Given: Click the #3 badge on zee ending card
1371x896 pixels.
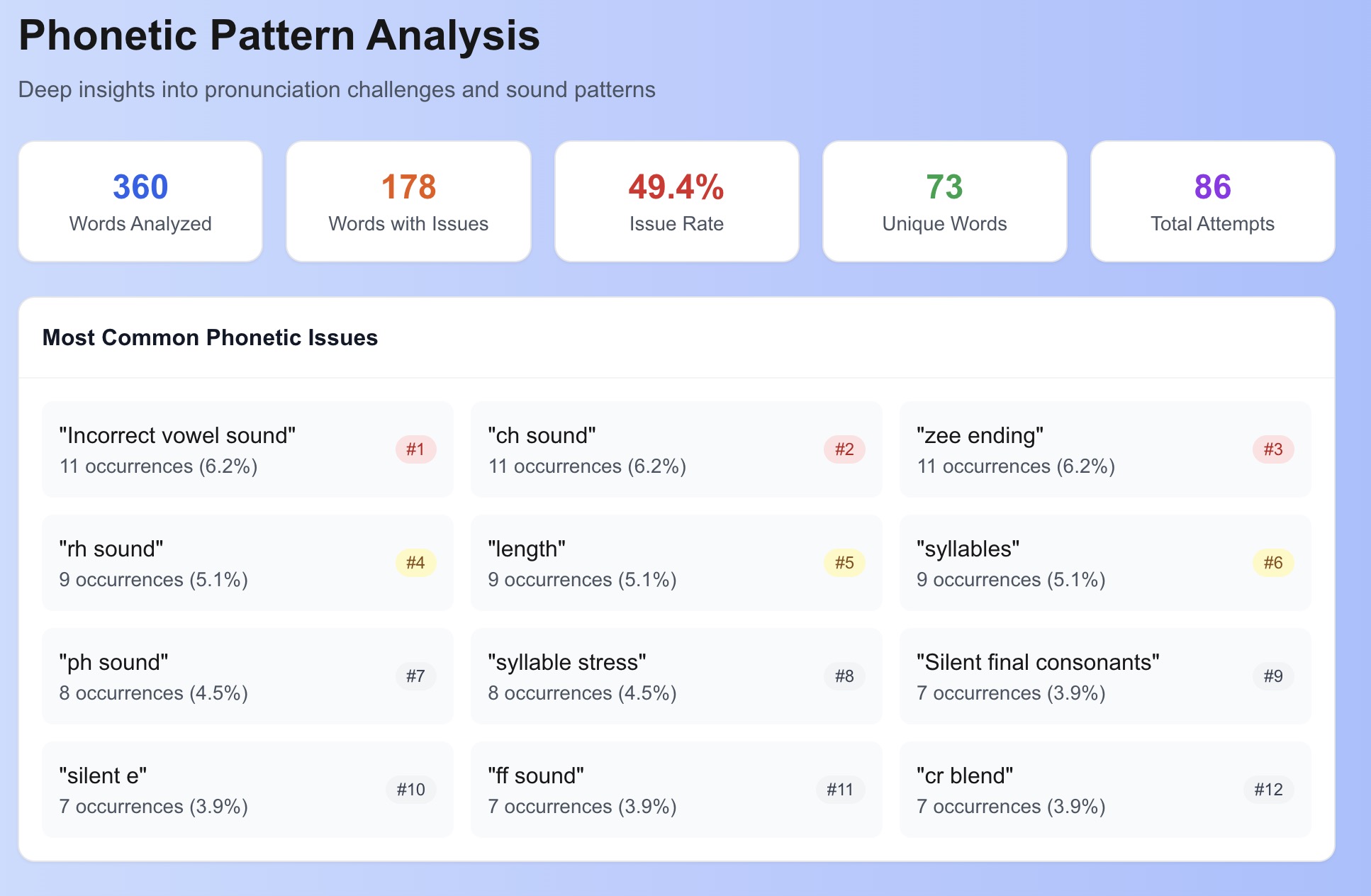Looking at the screenshot, I should [1273, 449].
